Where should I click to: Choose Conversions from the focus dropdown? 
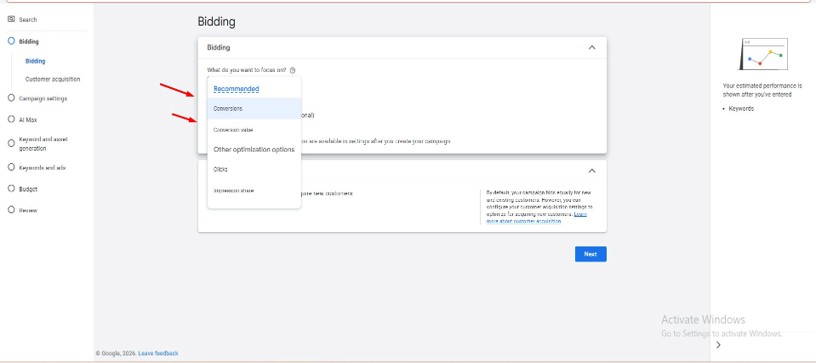tap(254, 109)
